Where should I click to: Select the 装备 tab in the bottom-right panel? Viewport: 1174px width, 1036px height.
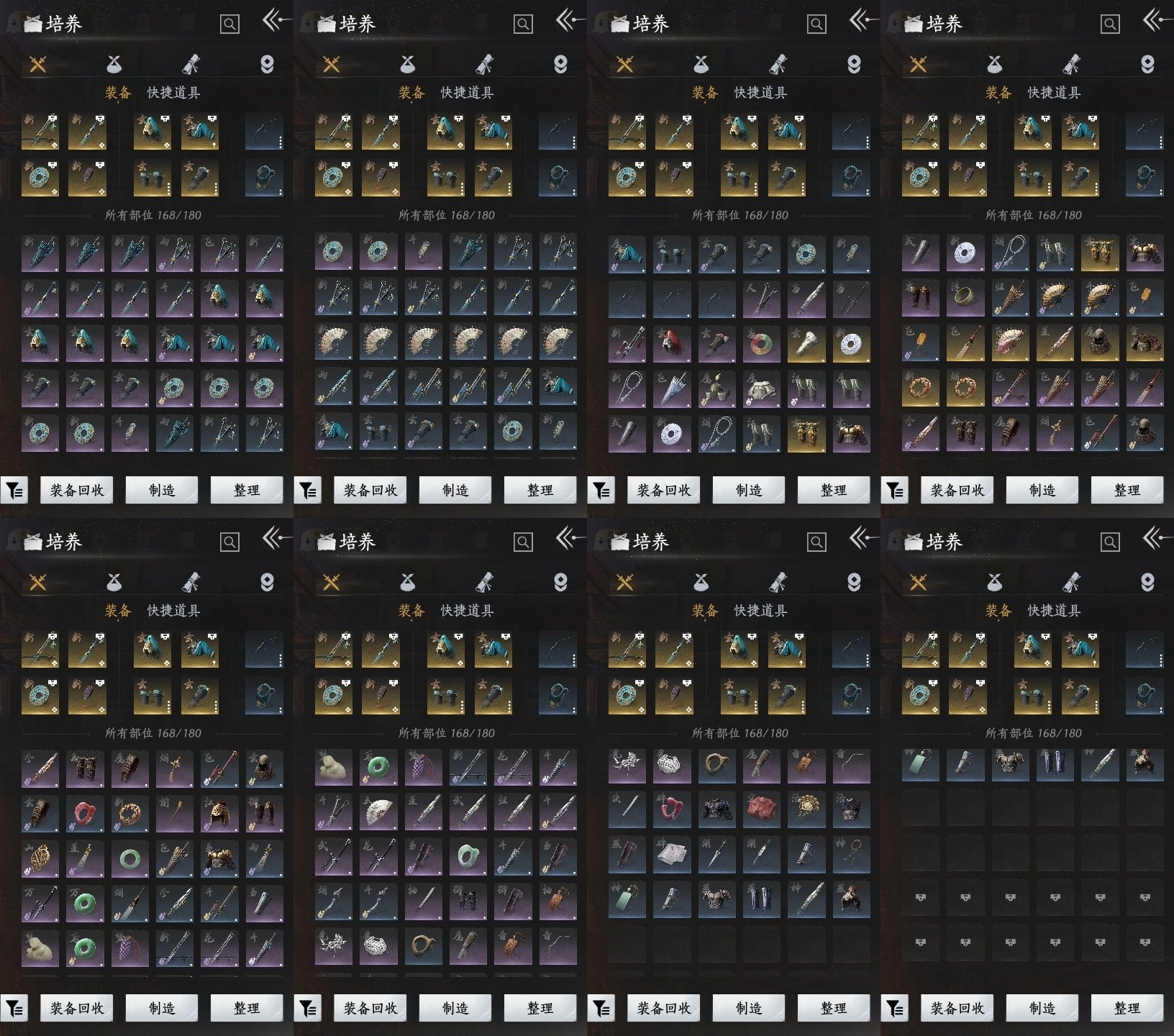[998, 611]
